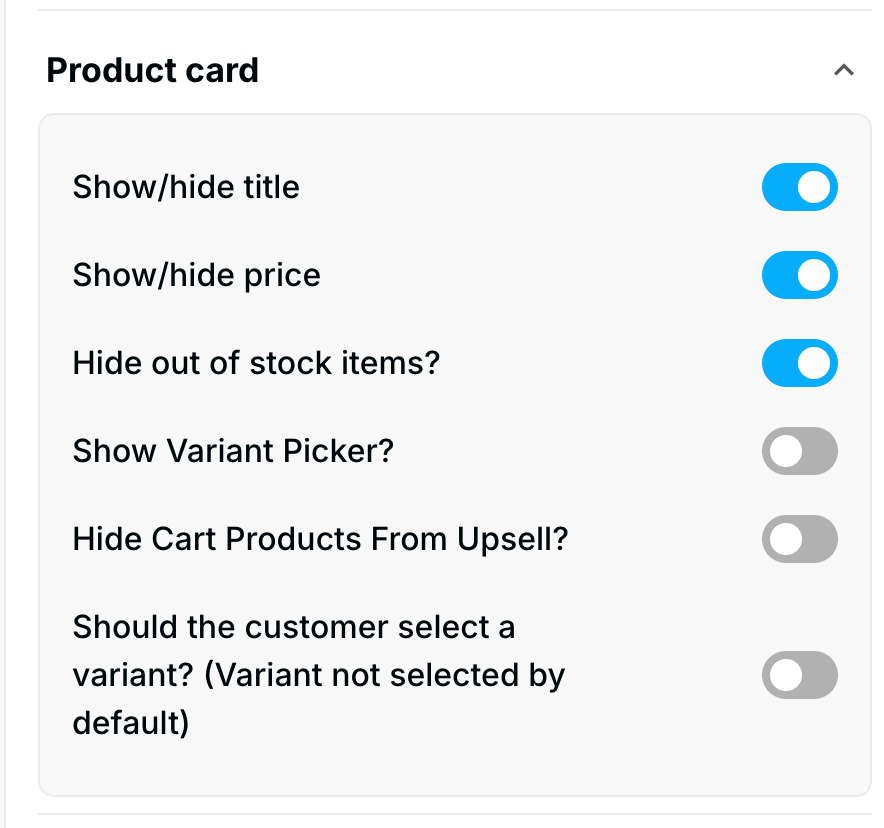Click the Hide Cart Products From Upsell? label

pos(320,540)
